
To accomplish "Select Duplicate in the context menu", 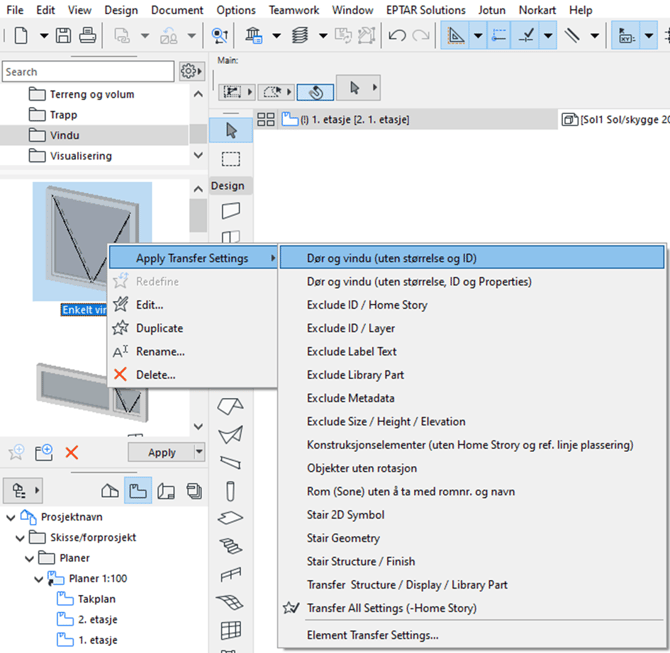I will tap(159, 328).
